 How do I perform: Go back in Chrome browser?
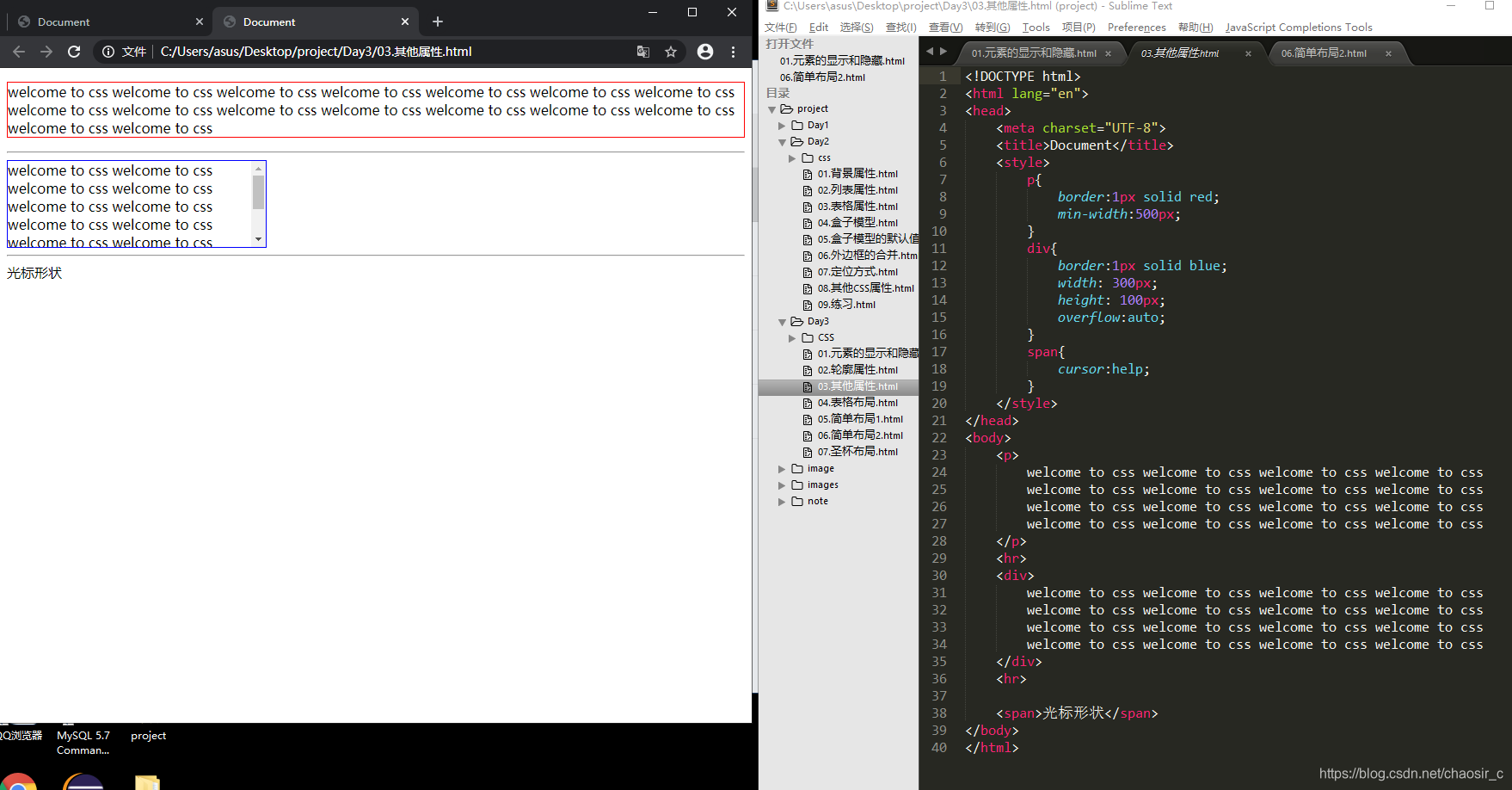tap(19, 52)
